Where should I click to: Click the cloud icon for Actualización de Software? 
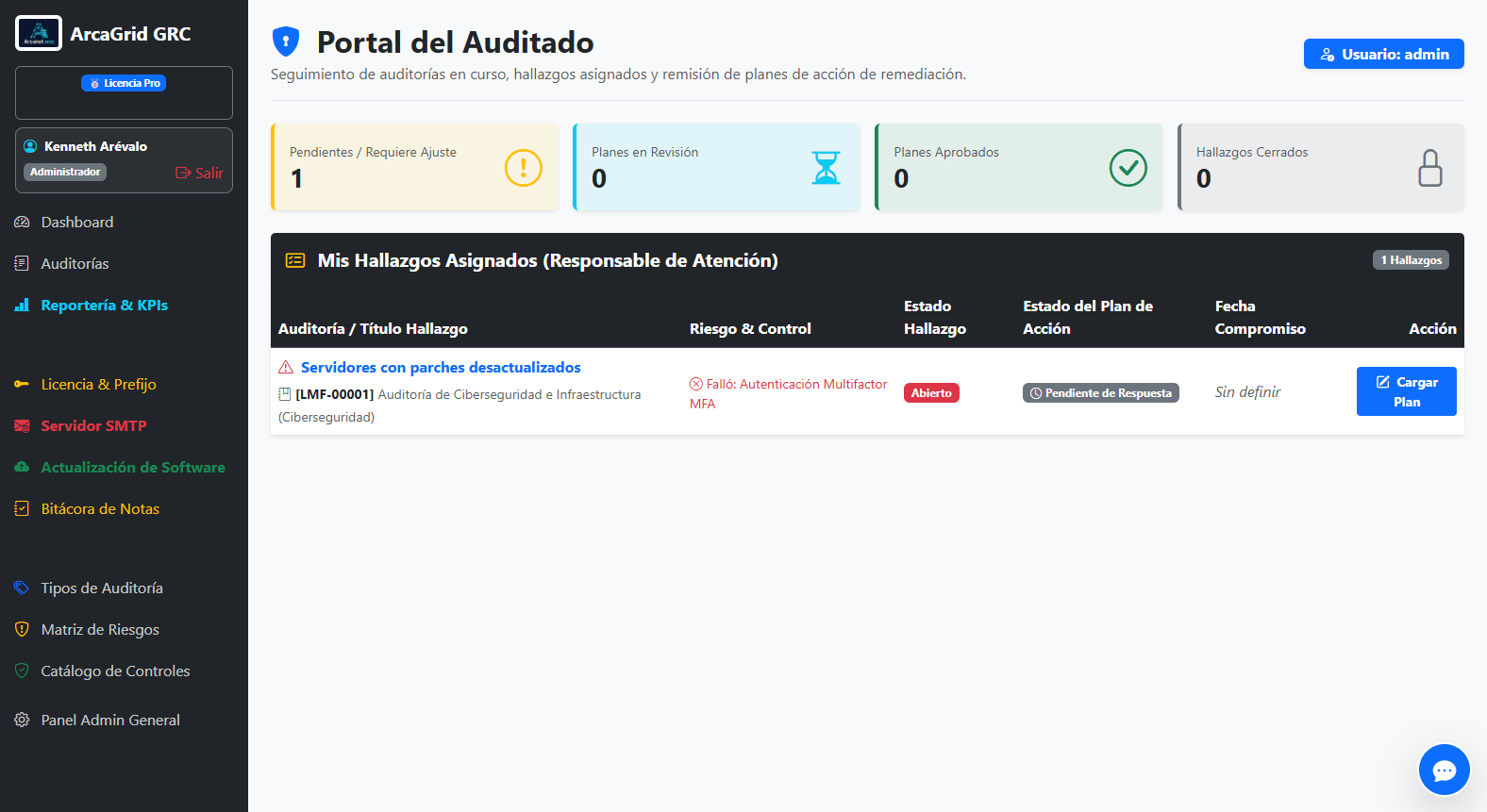click(22, 467)
